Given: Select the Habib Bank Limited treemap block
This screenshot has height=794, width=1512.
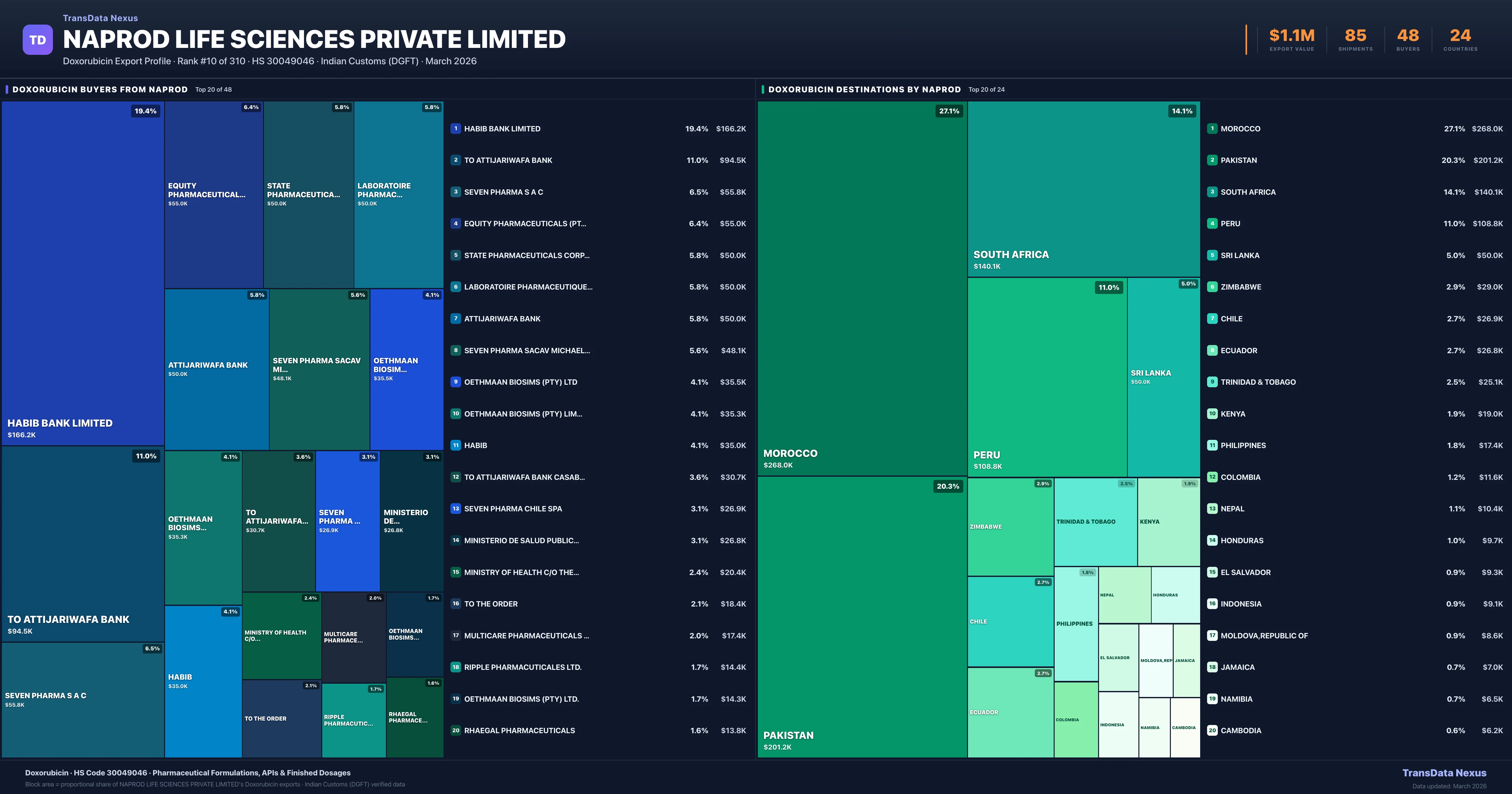Looking at the screenshot, I should pos(82,273).
